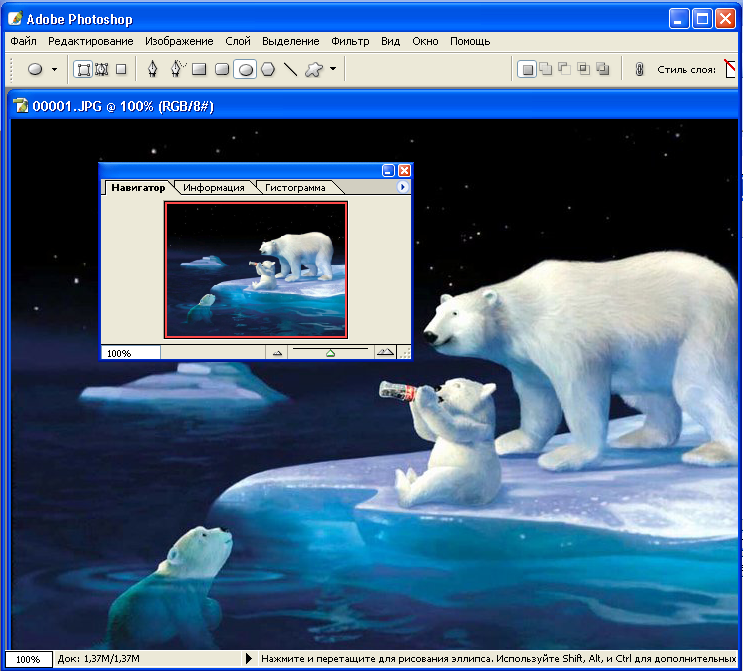Click the Adobe Photoshop application icon

(15, 18)
